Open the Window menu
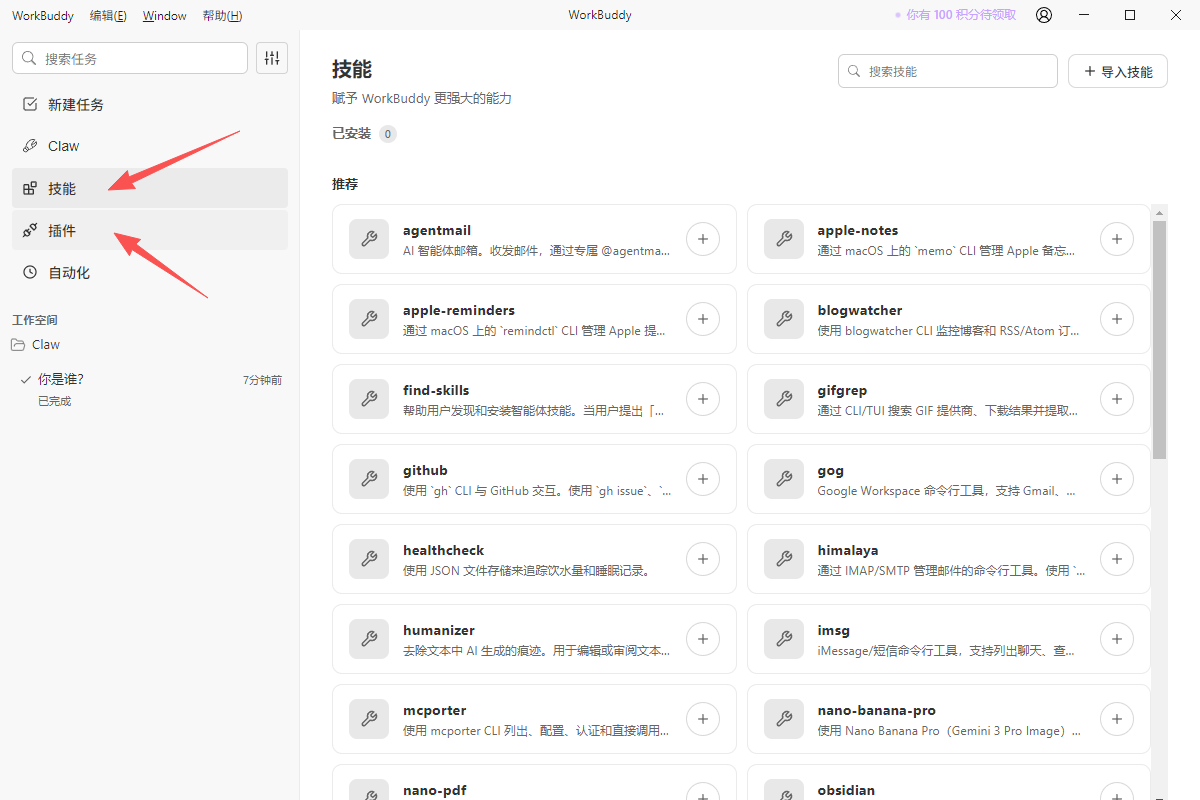Viewport: 1200px width, 800px height. 164,16
